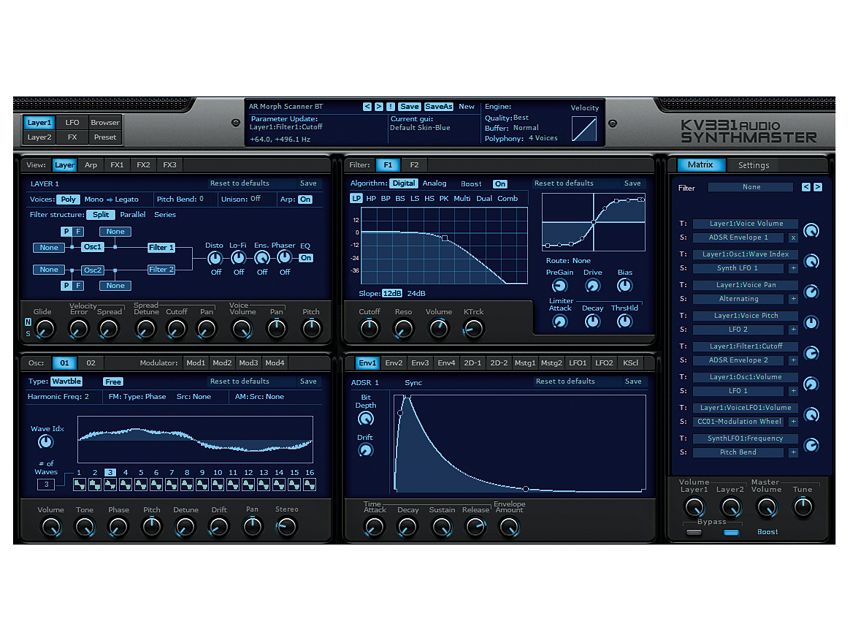Click the exclamation button beside Save
Image resolution: width=850 pixels, height=638 pixels.
point(390,107)
